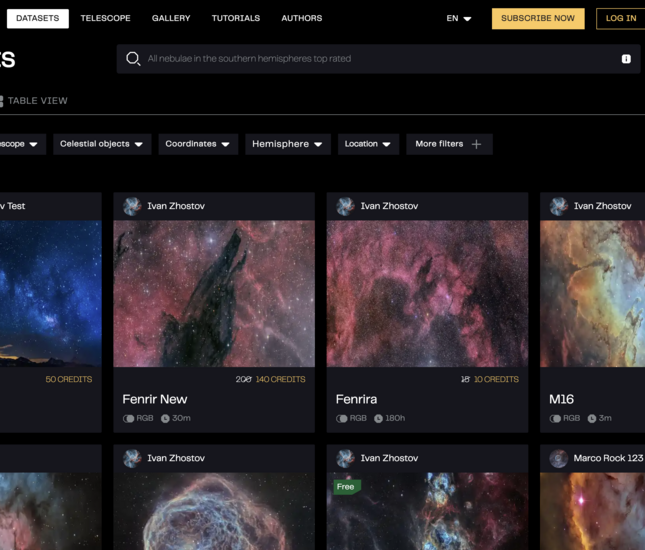Focus the nebulae search input field
This screenshot has height=550, width=645.
[x=378, y=59]
